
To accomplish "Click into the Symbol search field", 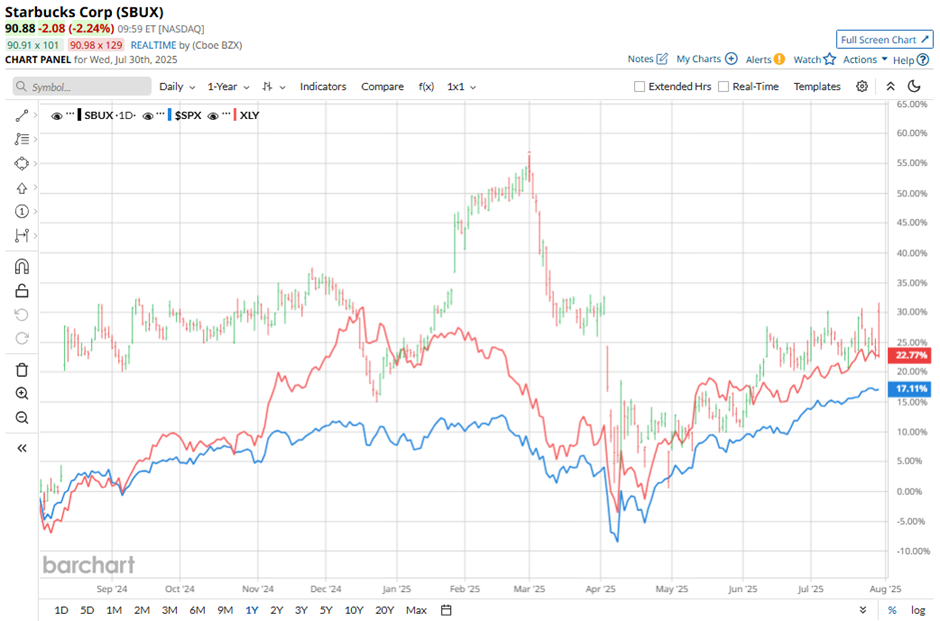I will click(x=82, y=86).
